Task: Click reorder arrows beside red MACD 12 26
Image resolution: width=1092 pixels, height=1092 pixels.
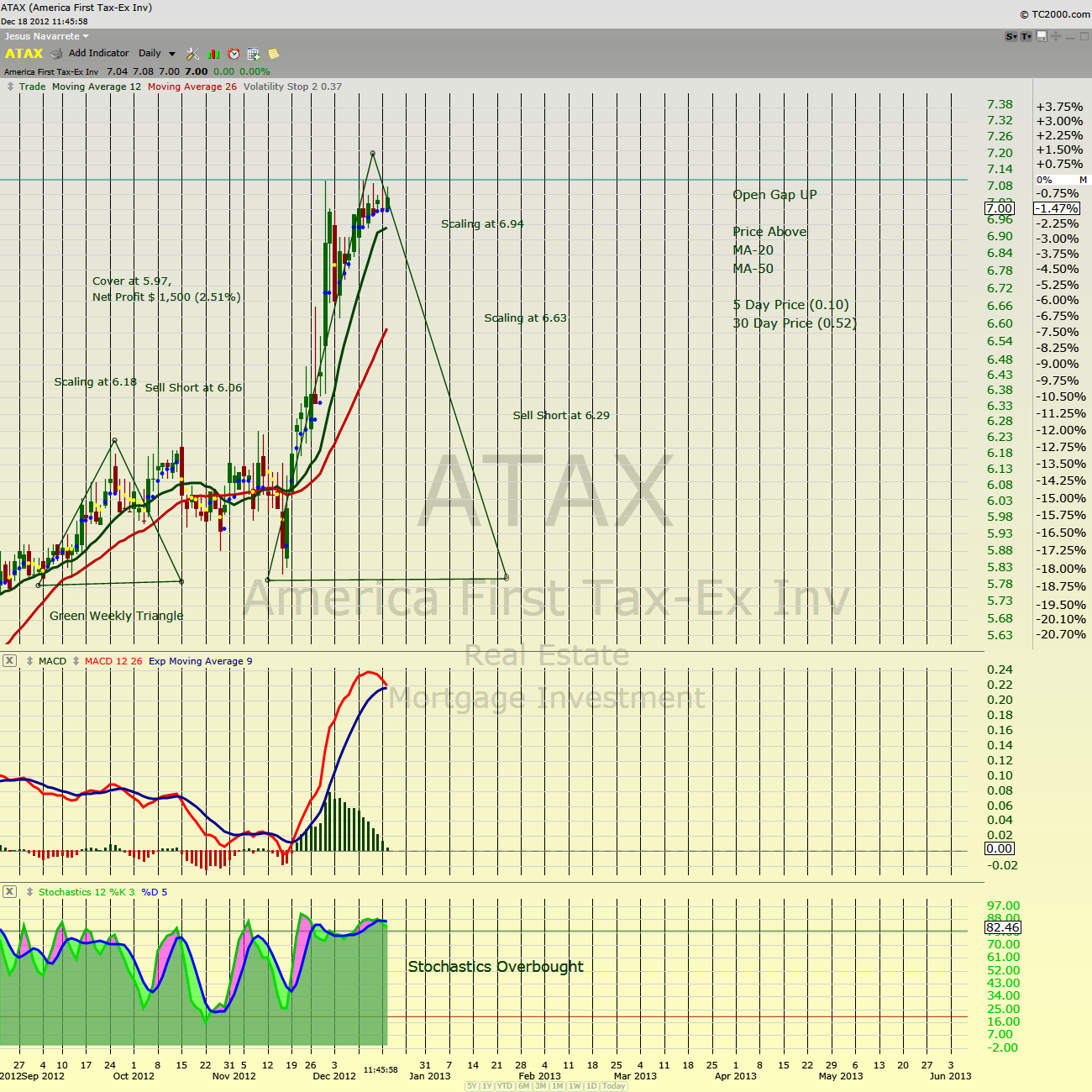Action: point(76,661)
